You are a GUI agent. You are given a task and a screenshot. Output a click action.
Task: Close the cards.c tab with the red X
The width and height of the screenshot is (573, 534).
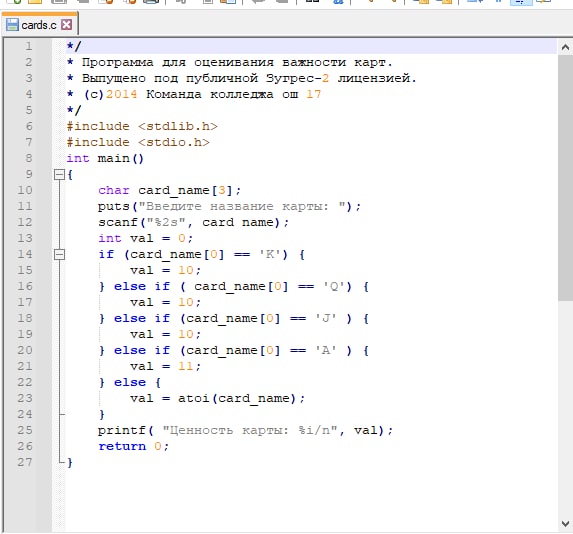67,24
